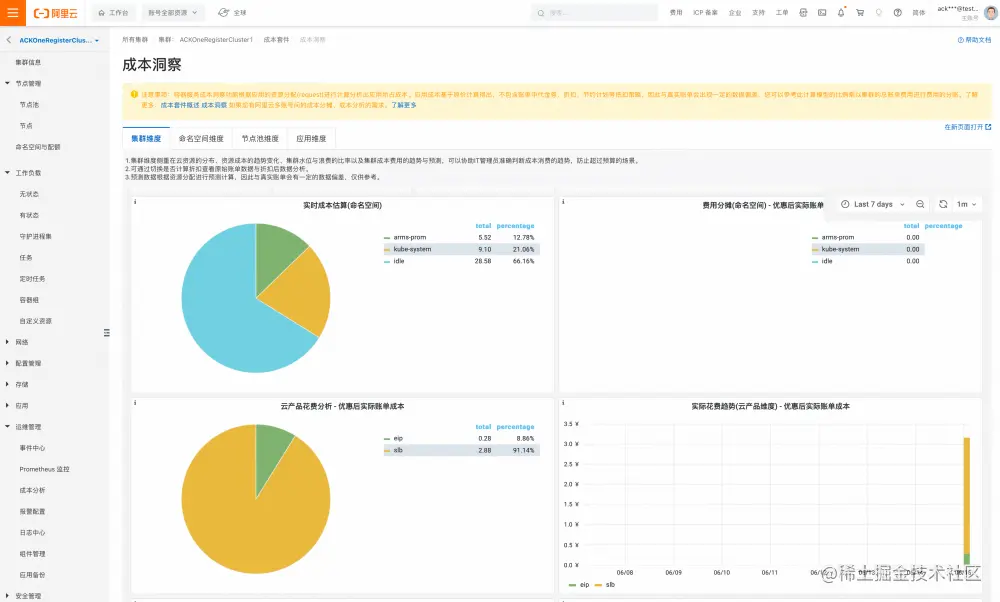Click the user avatar picture
The height and width of the screenshot is (602, 1000).
pos(991,12)
